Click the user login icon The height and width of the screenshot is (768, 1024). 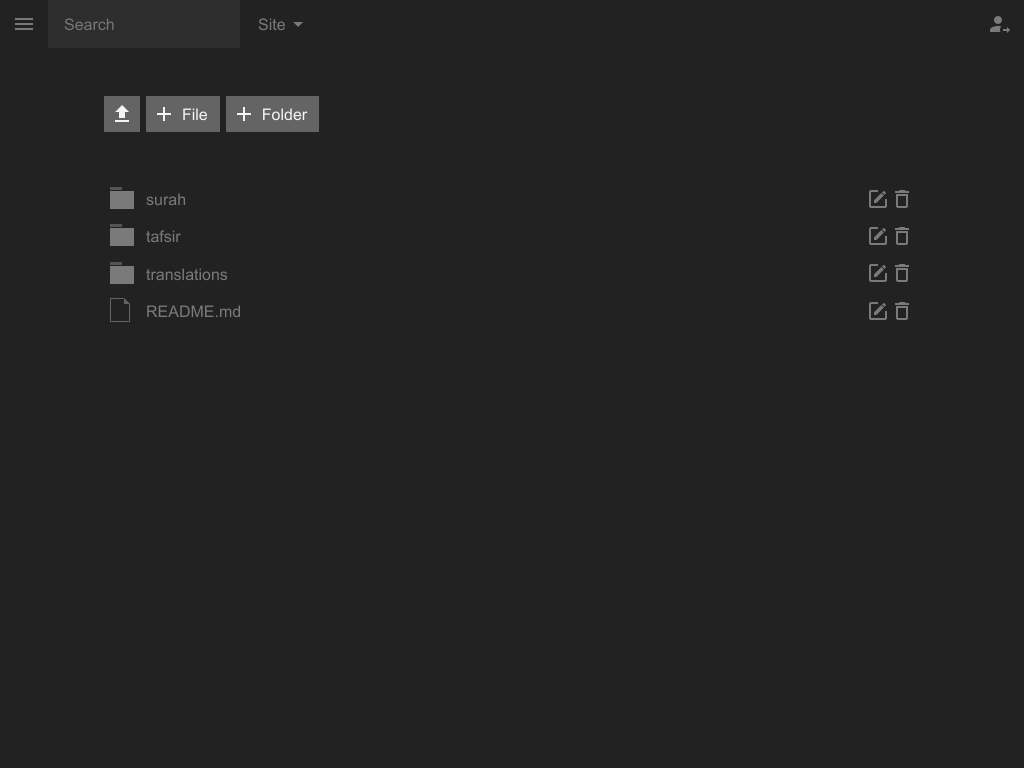pyautogui.click(x=998, y=25)
